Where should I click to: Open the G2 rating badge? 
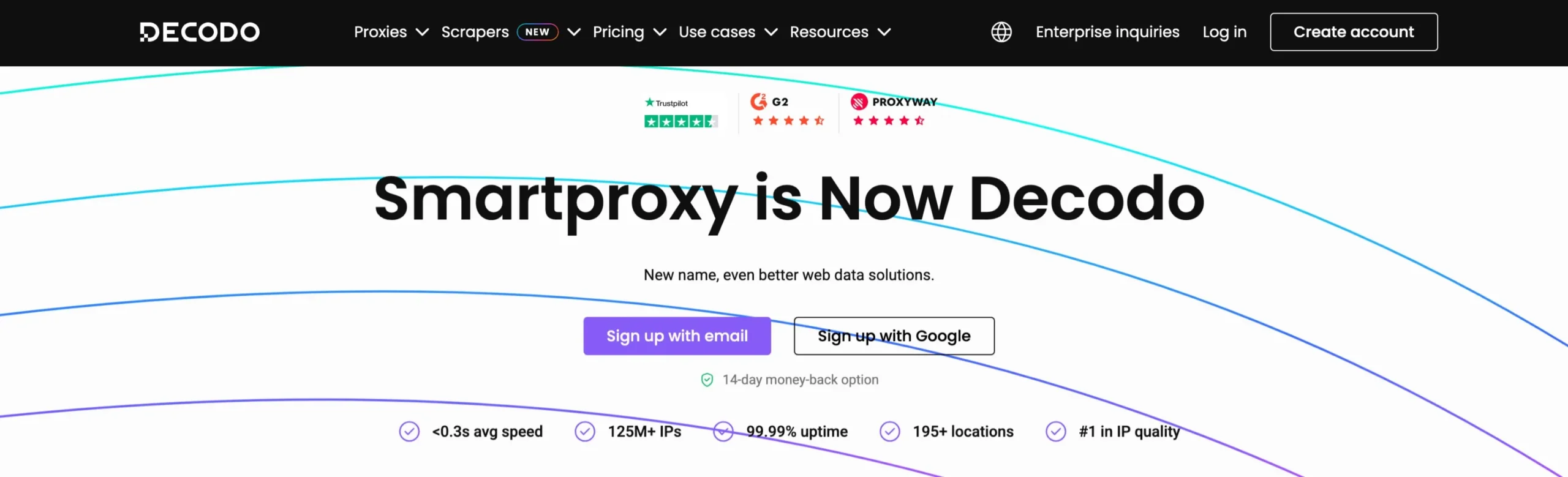[x=788, y=110]
